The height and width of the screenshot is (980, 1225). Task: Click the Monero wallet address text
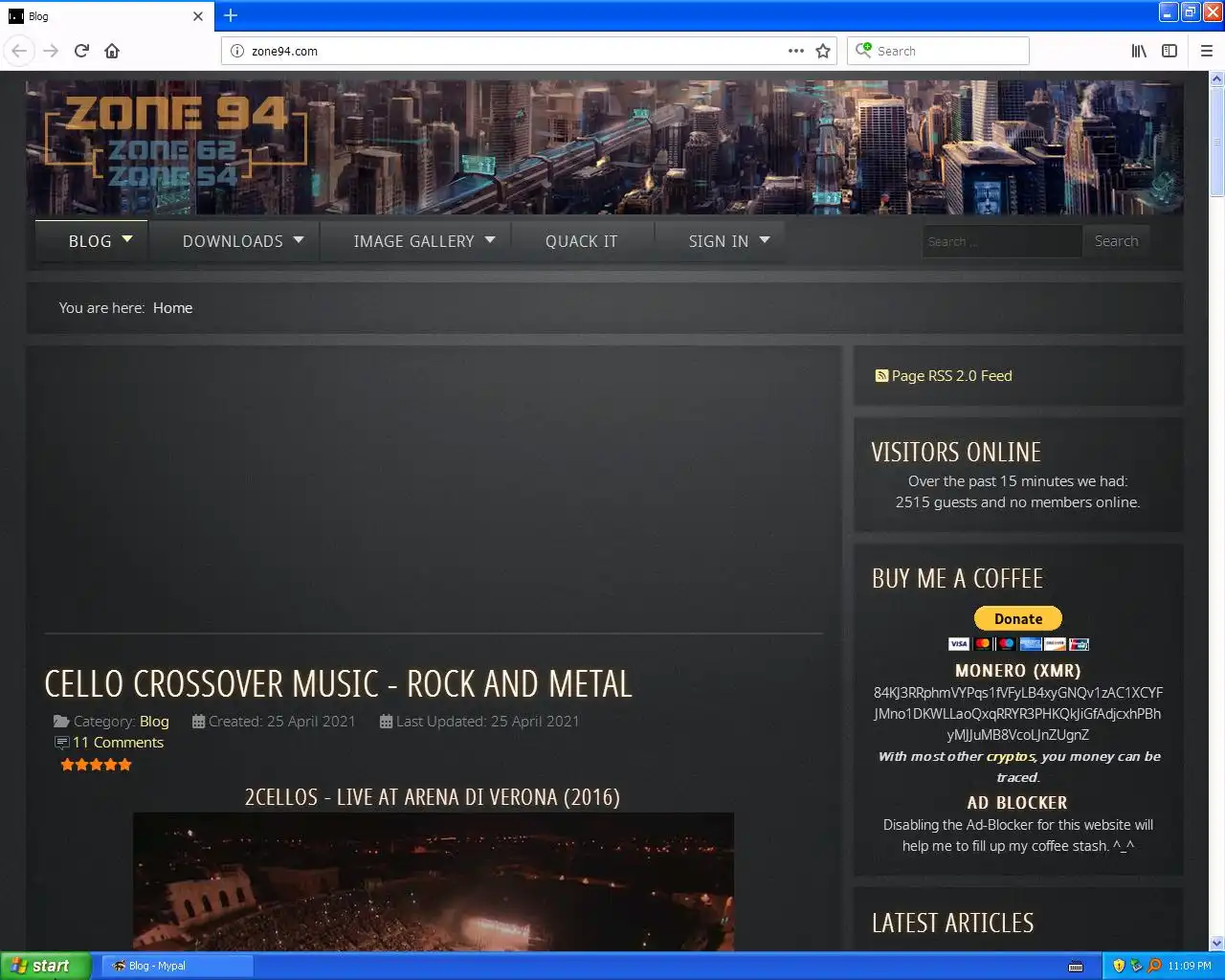[x=1018, y=714]
